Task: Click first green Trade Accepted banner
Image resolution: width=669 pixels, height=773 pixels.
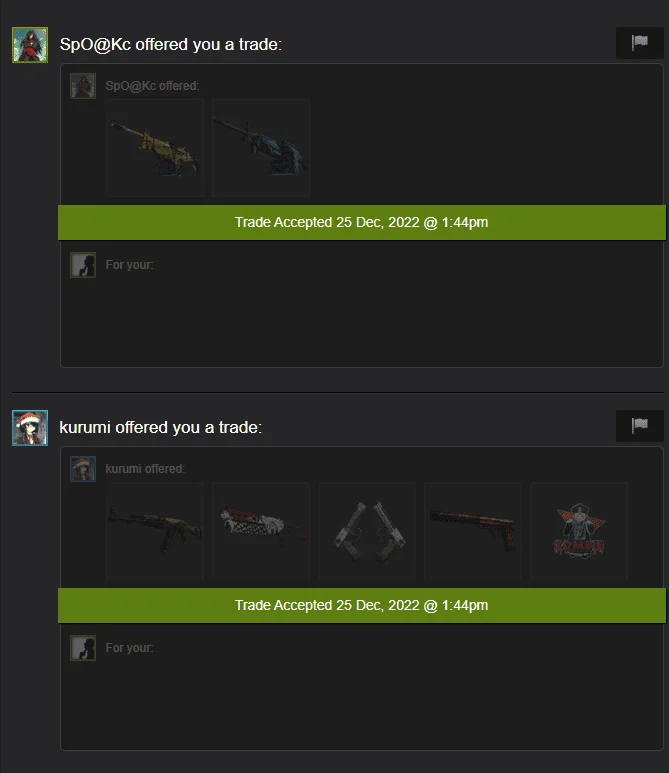Action: pos(362,222)
